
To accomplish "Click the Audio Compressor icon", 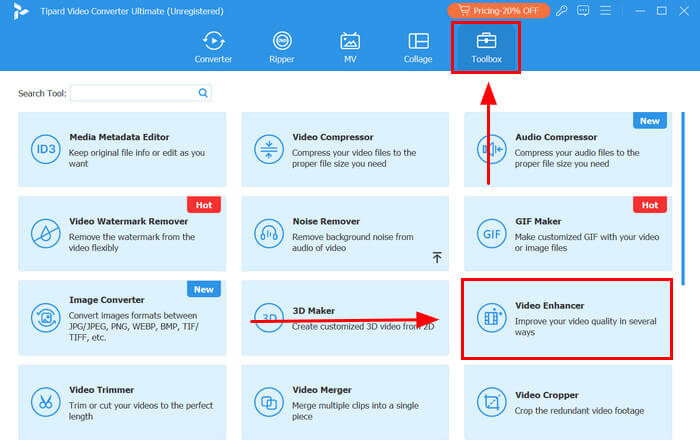I will coord(491,150).
